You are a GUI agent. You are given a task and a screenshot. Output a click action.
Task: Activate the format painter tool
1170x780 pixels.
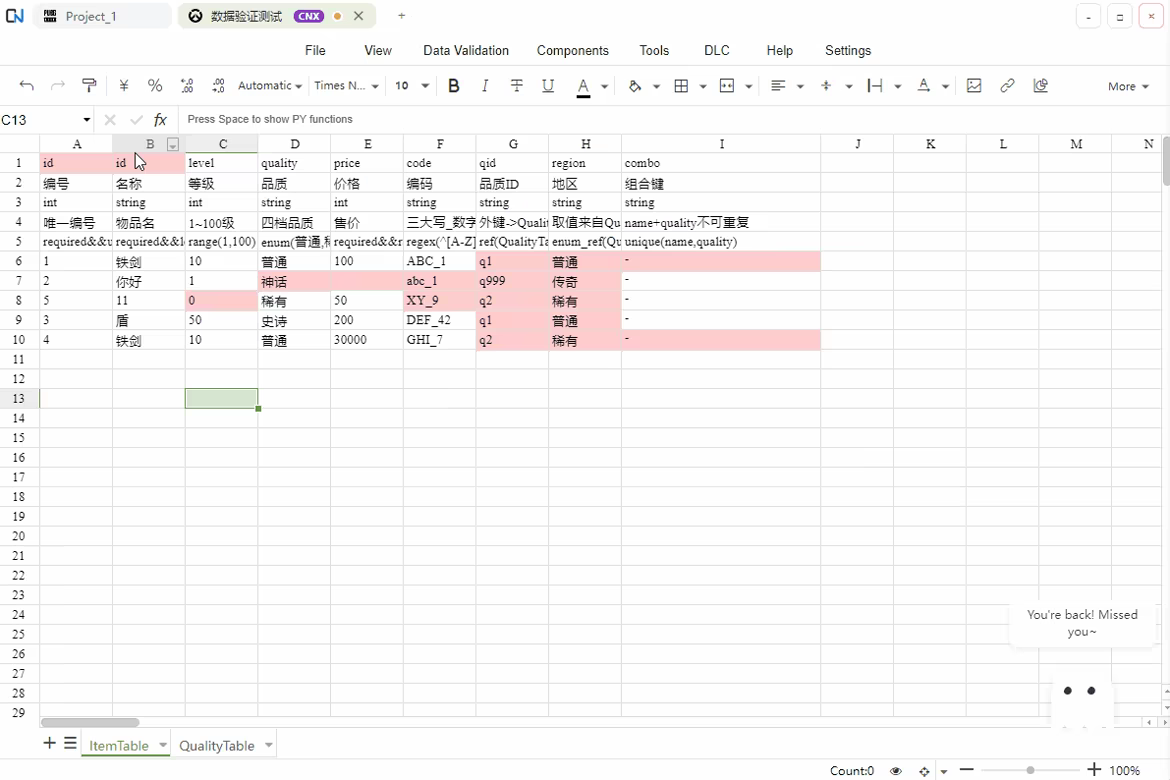coord(89,86)
